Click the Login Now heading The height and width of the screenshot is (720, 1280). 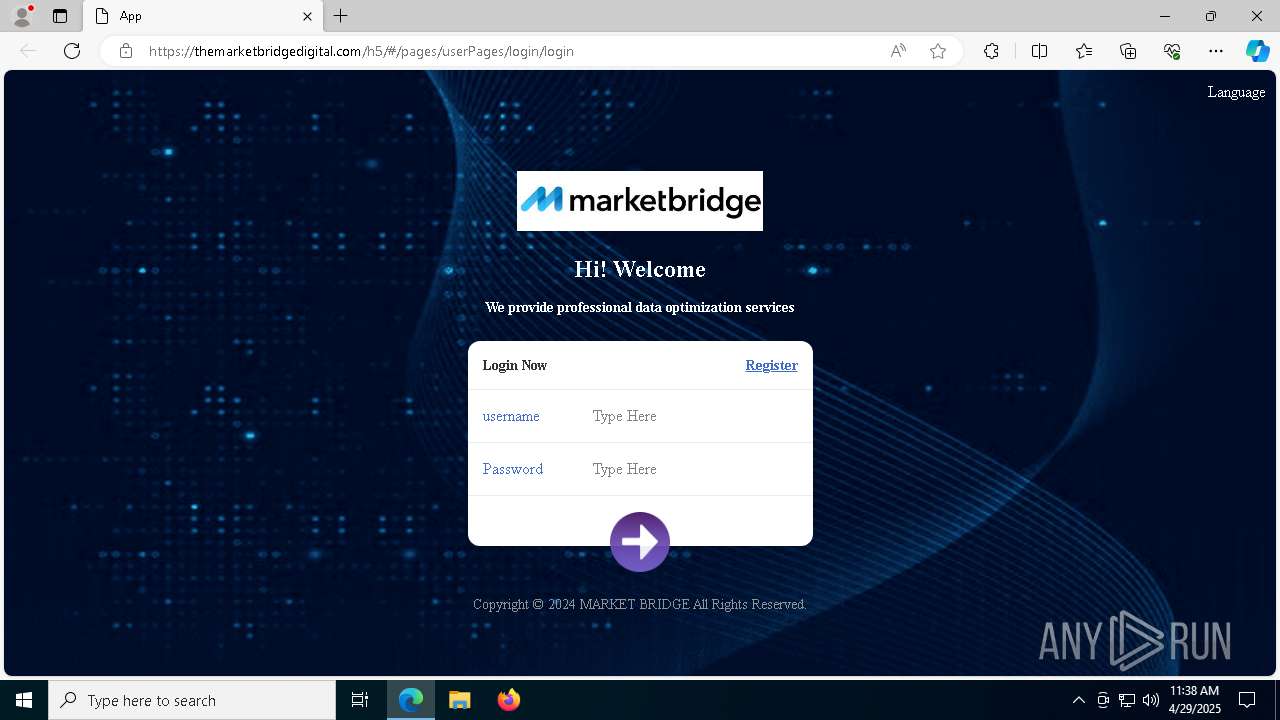point(515,365)
